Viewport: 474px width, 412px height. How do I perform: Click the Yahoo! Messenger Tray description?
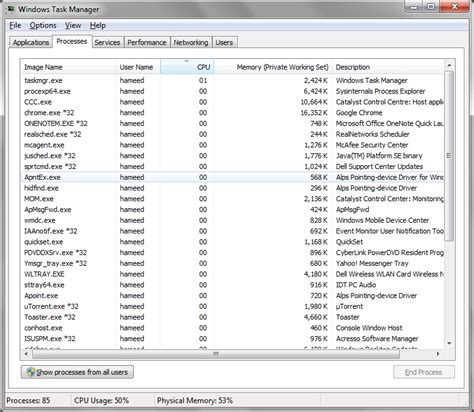(x=372, y=263)
